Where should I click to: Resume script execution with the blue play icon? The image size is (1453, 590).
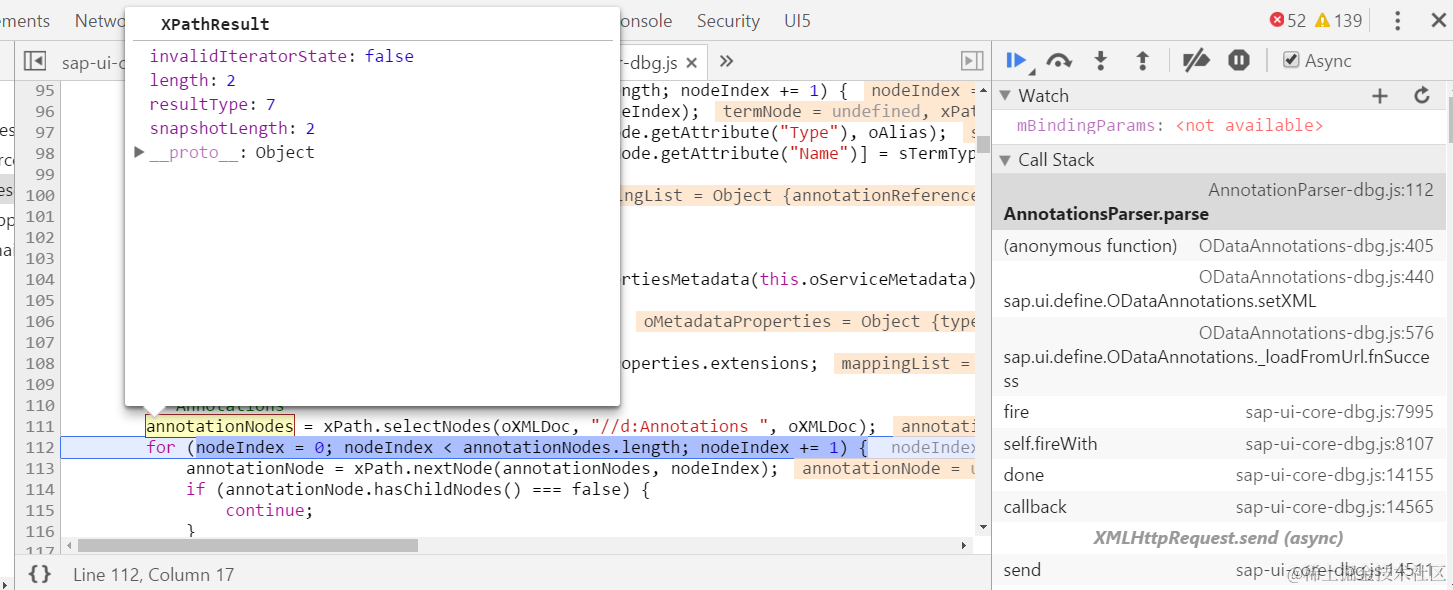coord(1016,61)
